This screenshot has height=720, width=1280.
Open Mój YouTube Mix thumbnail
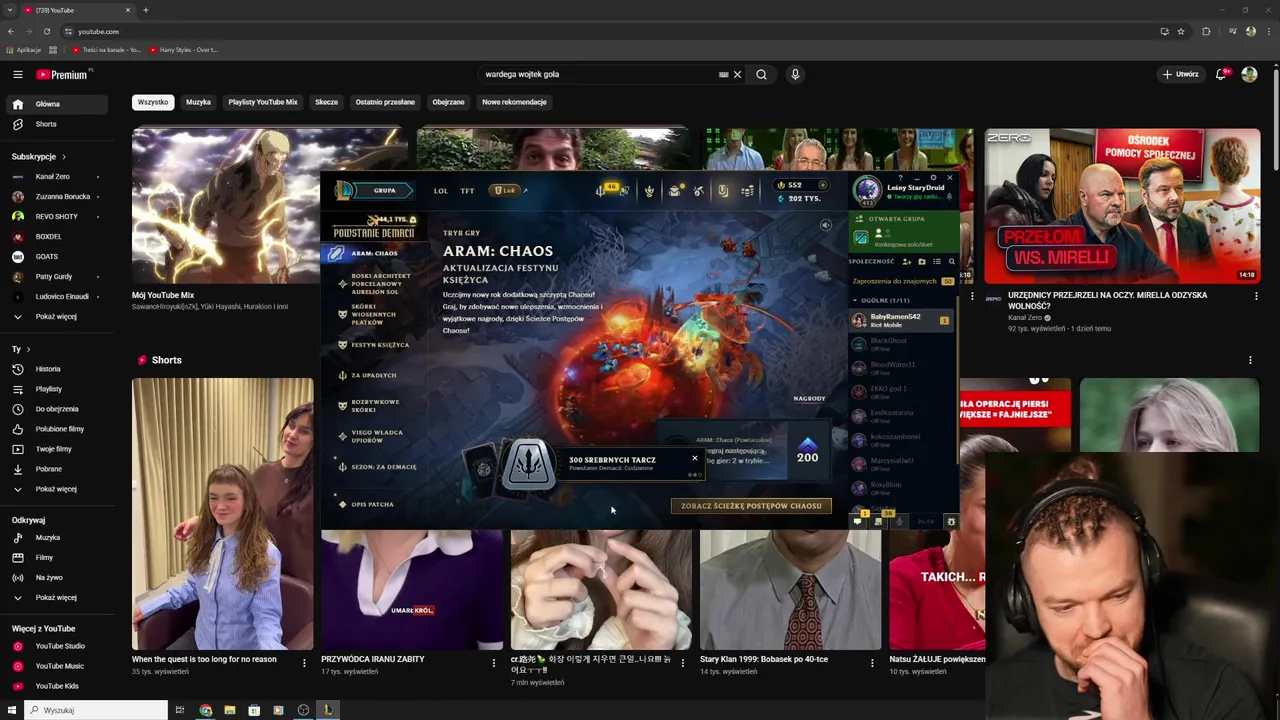coord(269,206)
